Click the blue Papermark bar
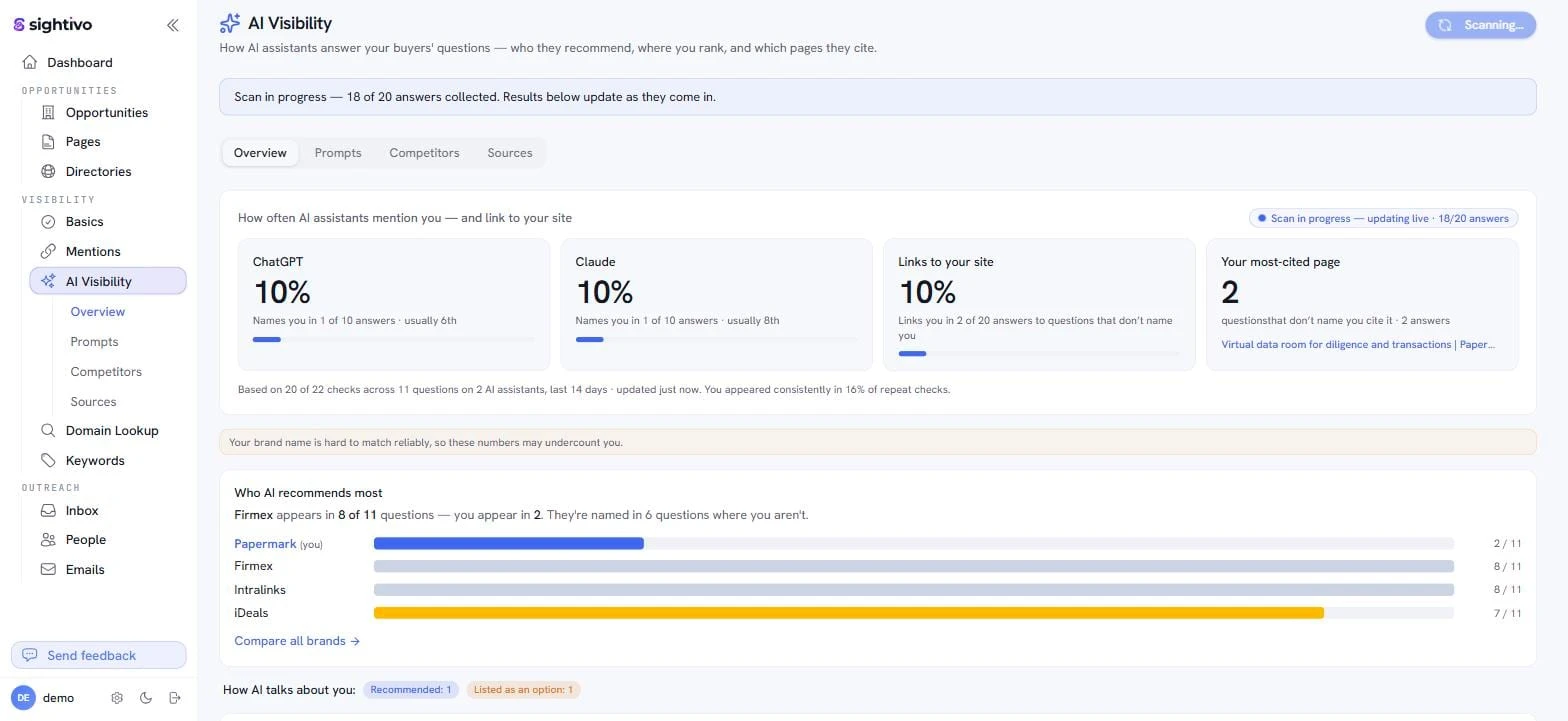1568x721 pixels. tap(509, 544)
